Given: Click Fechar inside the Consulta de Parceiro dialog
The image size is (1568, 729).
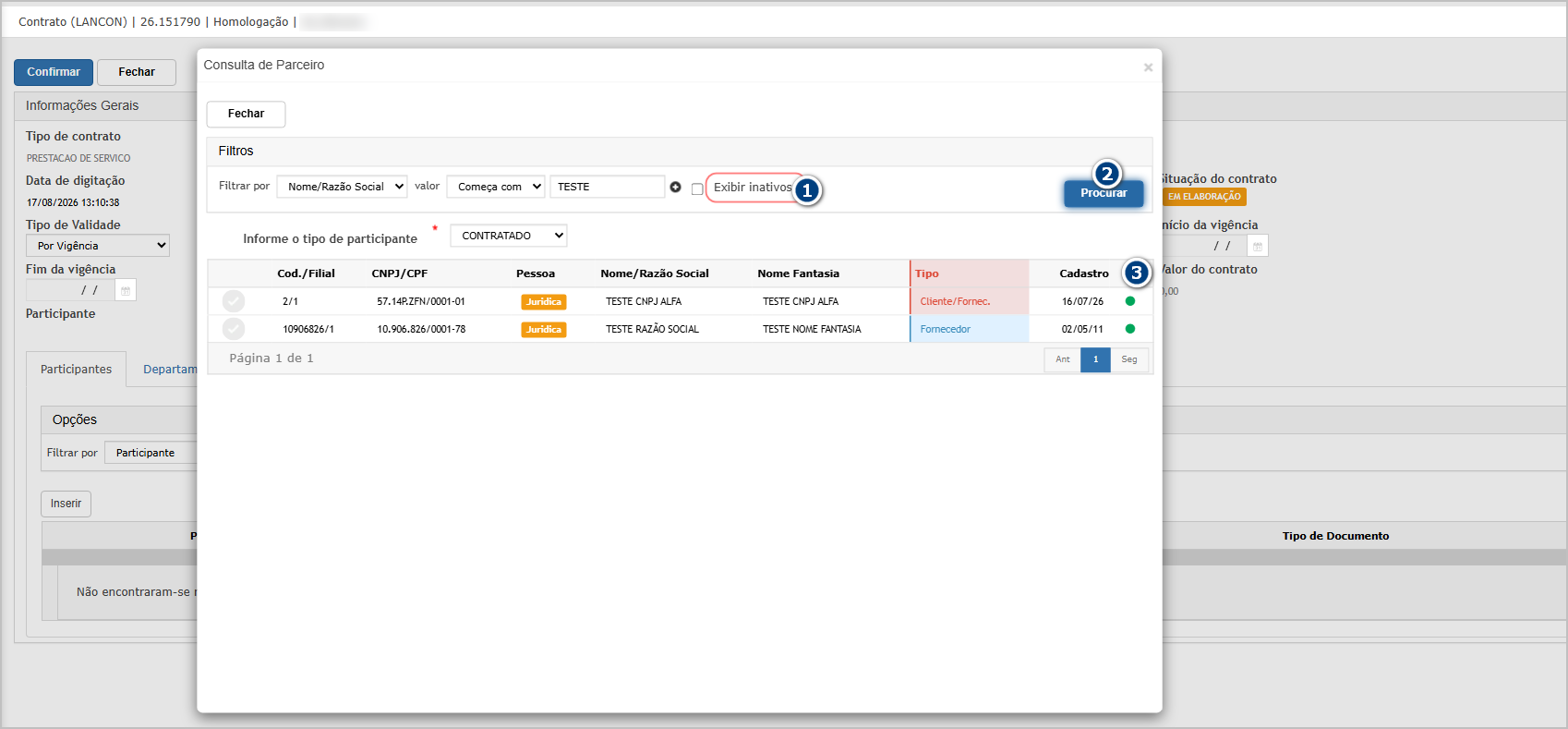Looking at the screenshot, I should (246, 114).
